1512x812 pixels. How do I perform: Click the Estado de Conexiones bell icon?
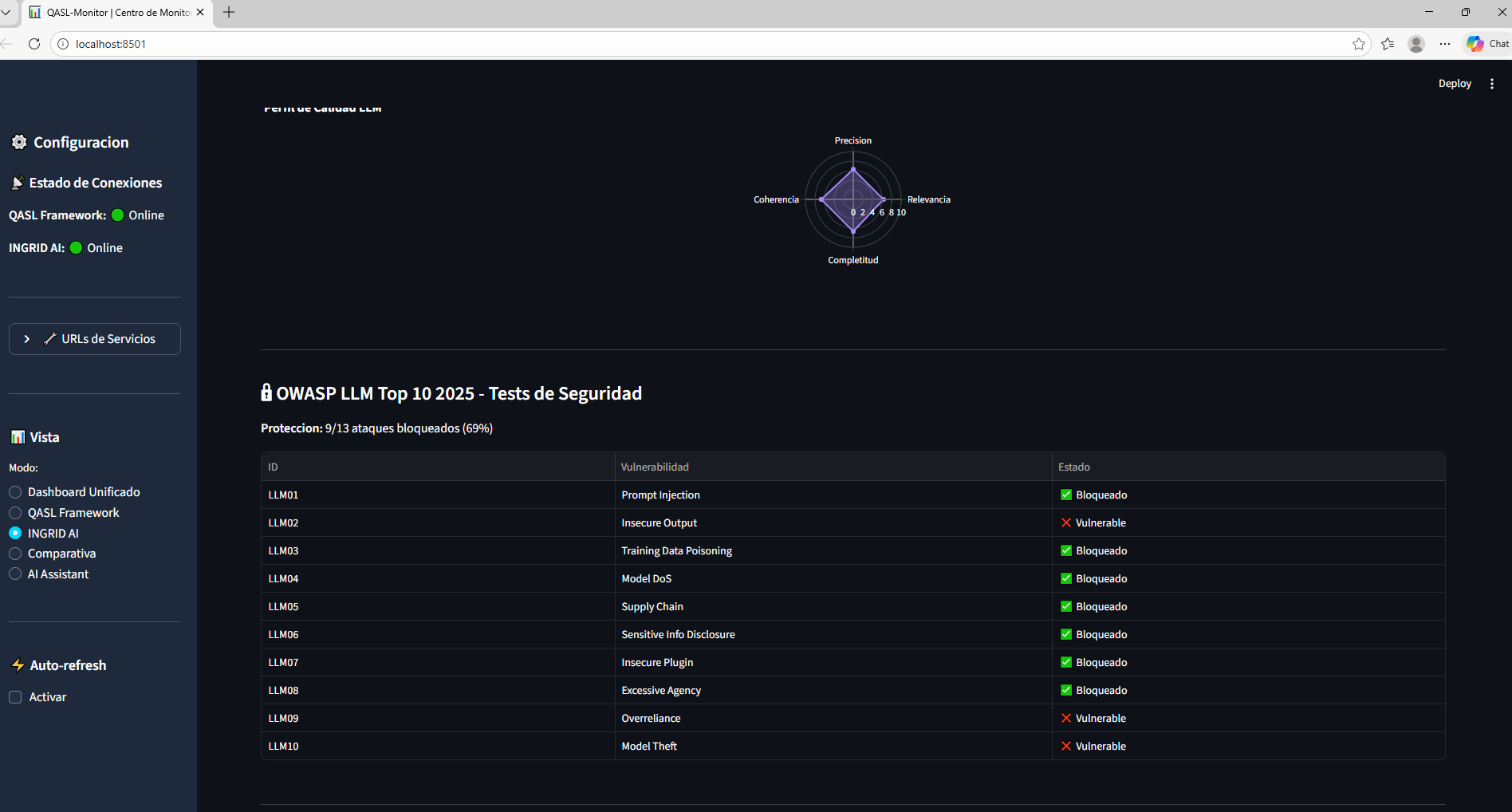(17, 182)
